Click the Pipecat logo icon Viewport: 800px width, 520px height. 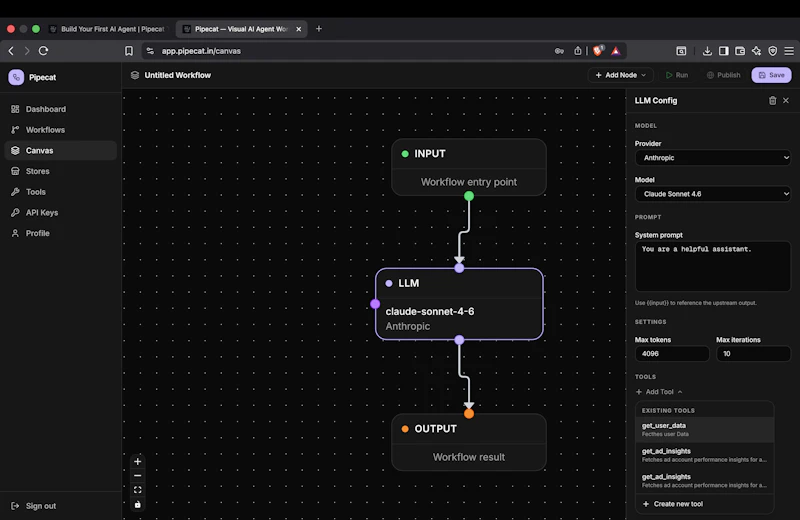coord(16,77)
